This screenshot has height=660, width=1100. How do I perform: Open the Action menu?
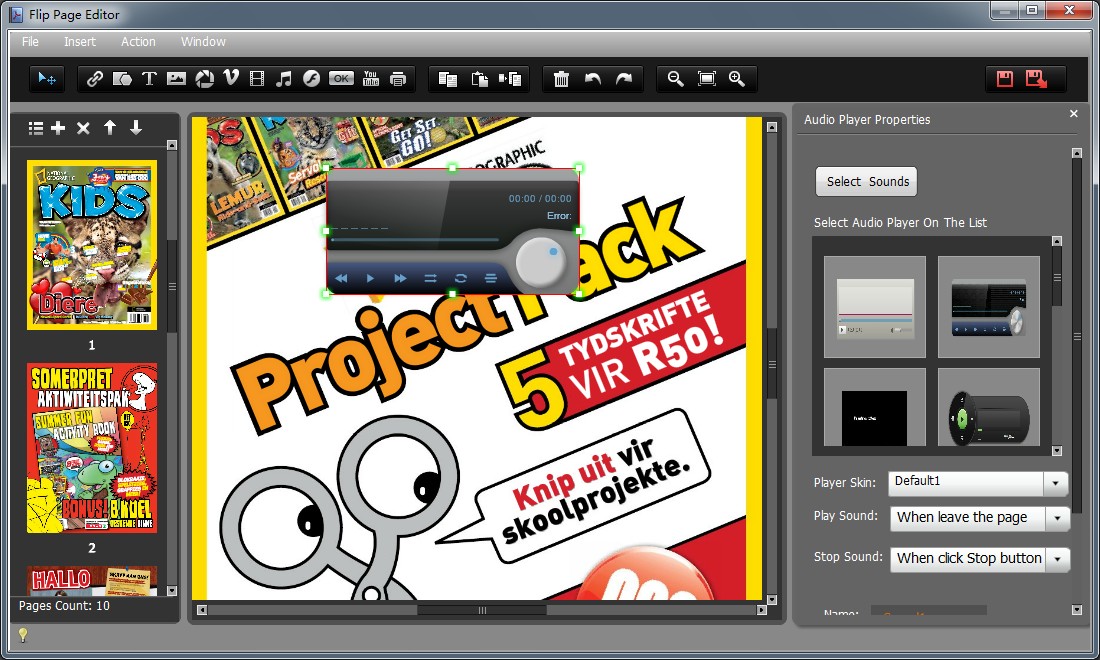138,41
